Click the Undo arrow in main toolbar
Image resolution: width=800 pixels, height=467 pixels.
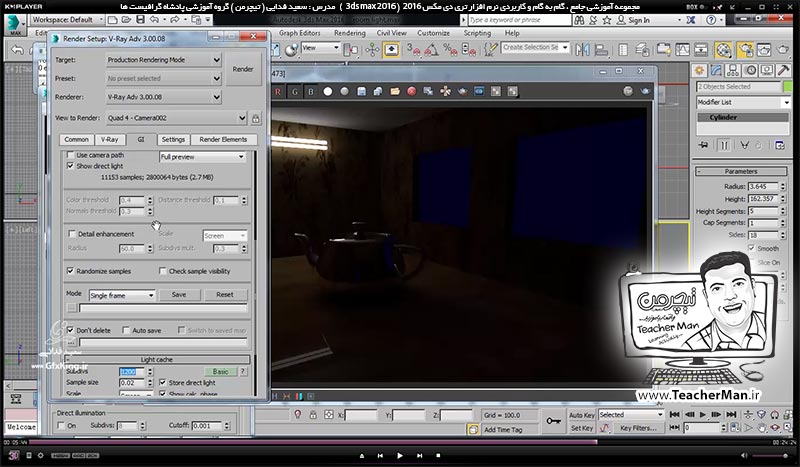pos(17,50)
